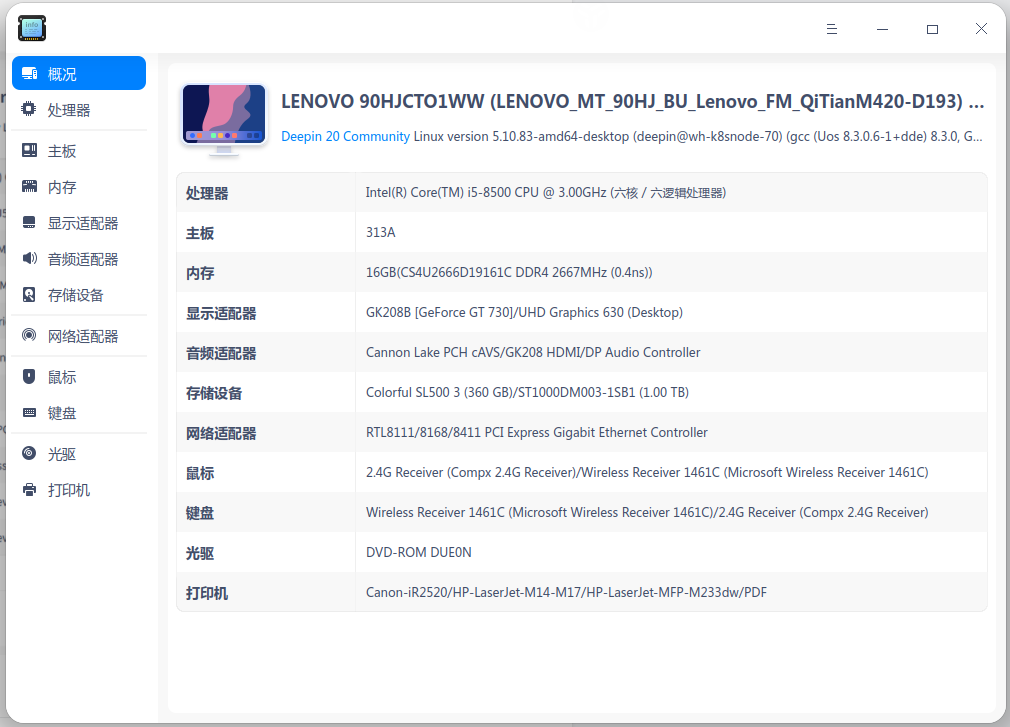The width and height of the screenshot is (1010, 727).
Task: Open the 网络适配器 network icon
Action: click(29, 335)
